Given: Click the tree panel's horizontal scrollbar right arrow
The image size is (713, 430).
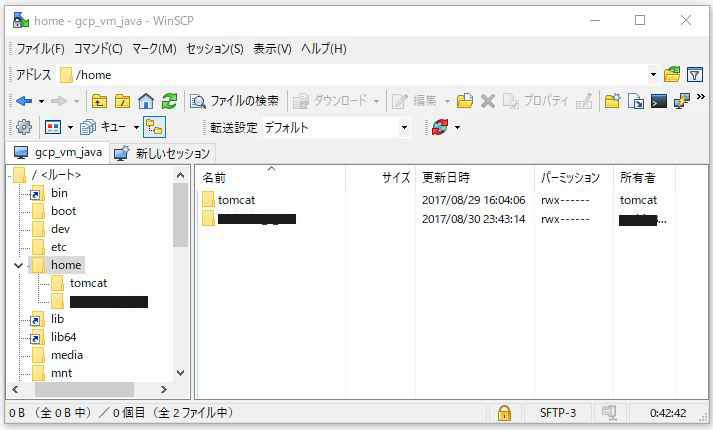Looking at the screenshot, I should pyautogui.click(x=164, y=390).
